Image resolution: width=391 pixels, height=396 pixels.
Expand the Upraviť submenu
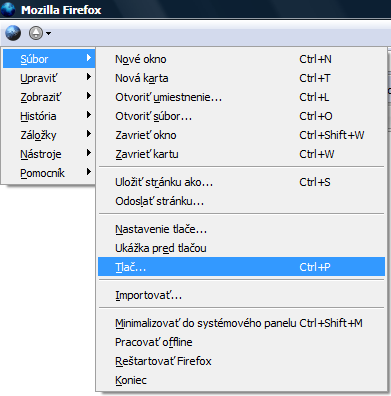[x=49, y=78]
